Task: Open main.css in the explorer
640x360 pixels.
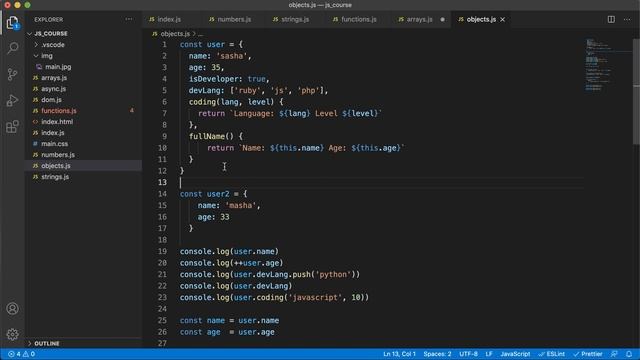Action: pyautogui.click(x=54, y=144)
